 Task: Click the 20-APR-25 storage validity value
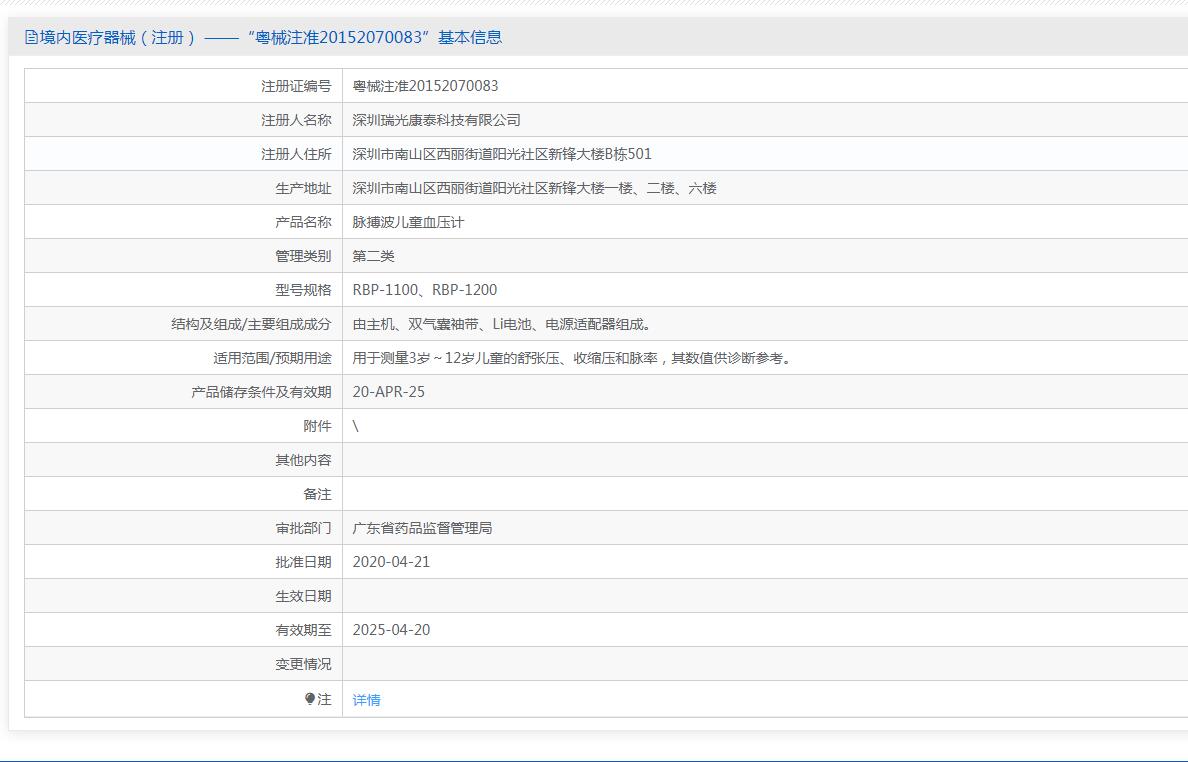click(388, 392)
